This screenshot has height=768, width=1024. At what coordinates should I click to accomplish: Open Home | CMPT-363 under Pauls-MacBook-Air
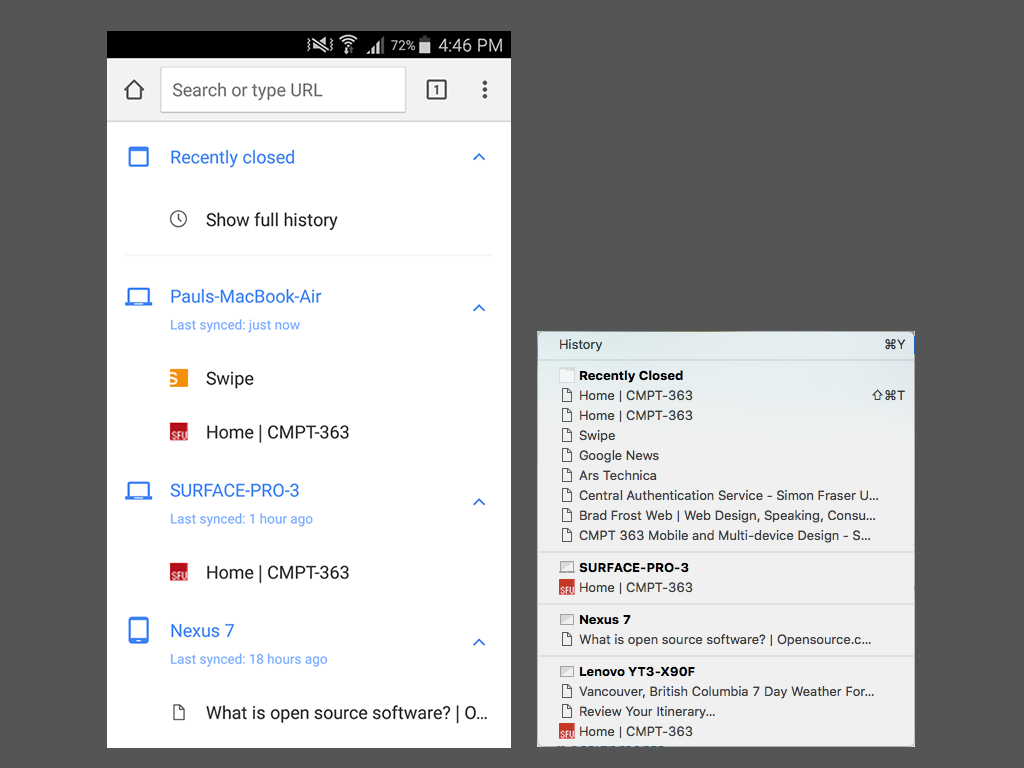click(278, 432)
